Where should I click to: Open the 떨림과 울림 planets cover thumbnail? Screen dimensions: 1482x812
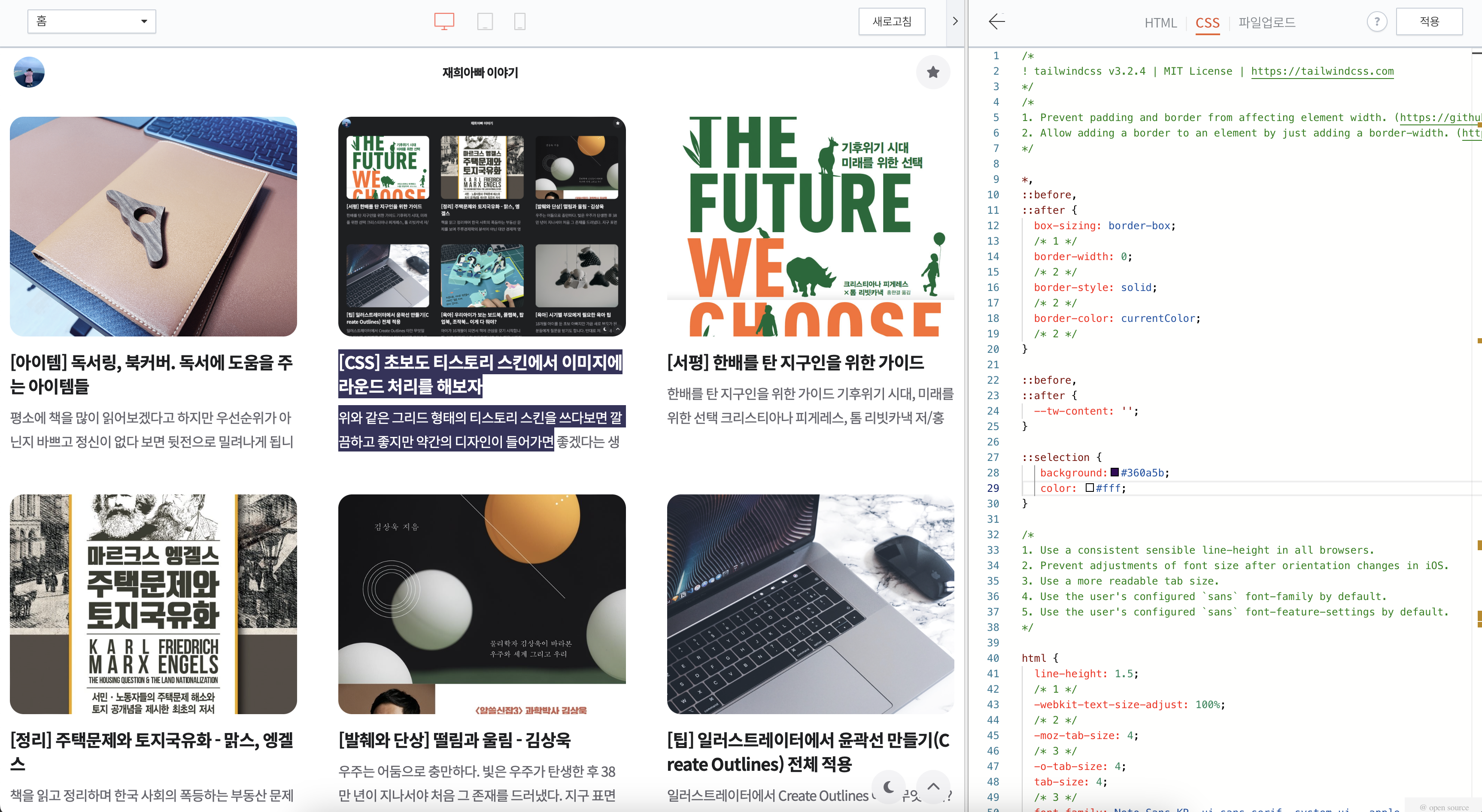(x=482, y=604)
